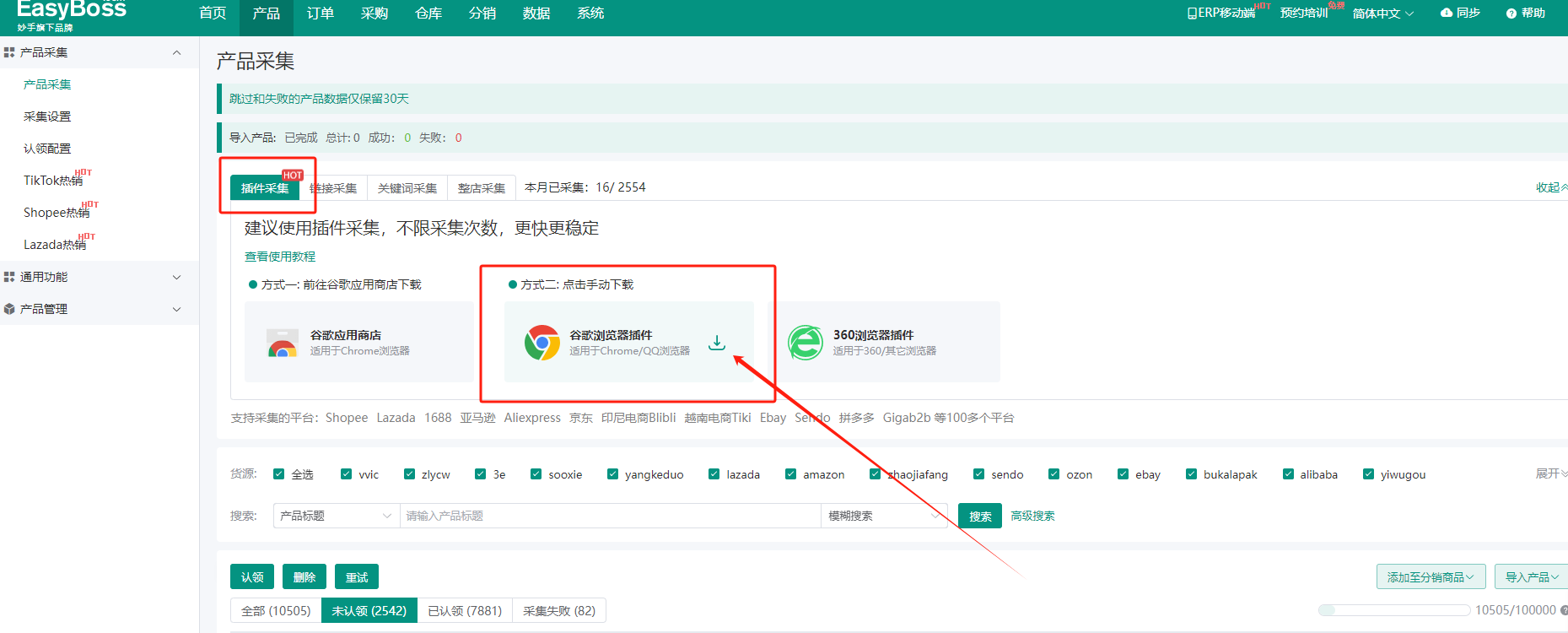
Task: Click the 360 browser plugin logo
Action: point(806,343)
